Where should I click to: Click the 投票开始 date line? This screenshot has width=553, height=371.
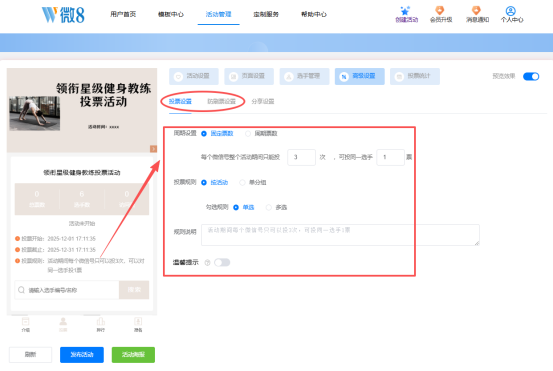55,239
